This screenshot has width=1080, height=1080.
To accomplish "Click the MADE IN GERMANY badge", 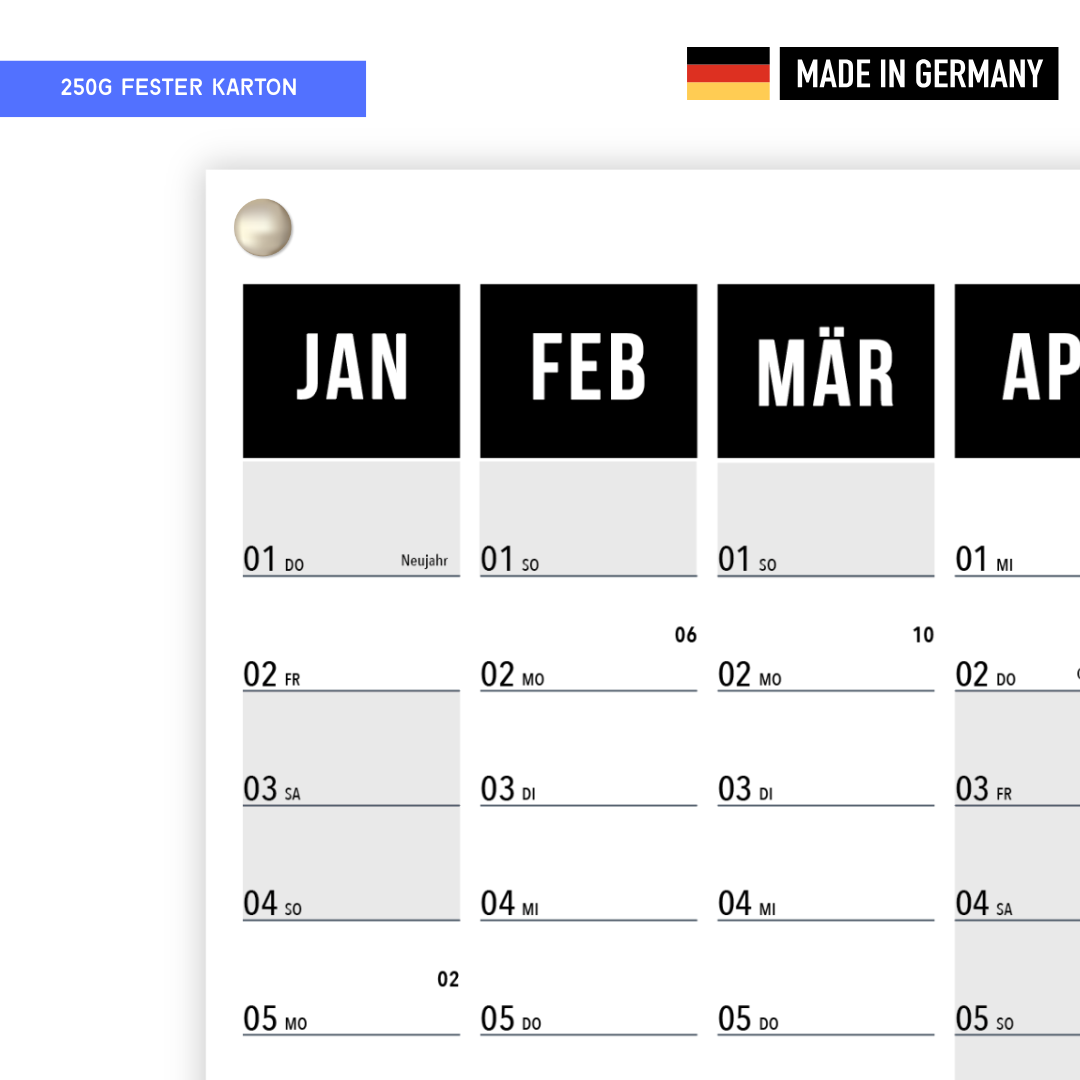I will (919, 74).
